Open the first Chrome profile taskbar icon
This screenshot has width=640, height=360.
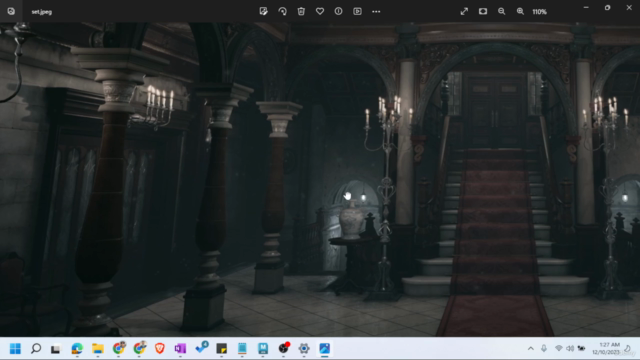(119, 348)
